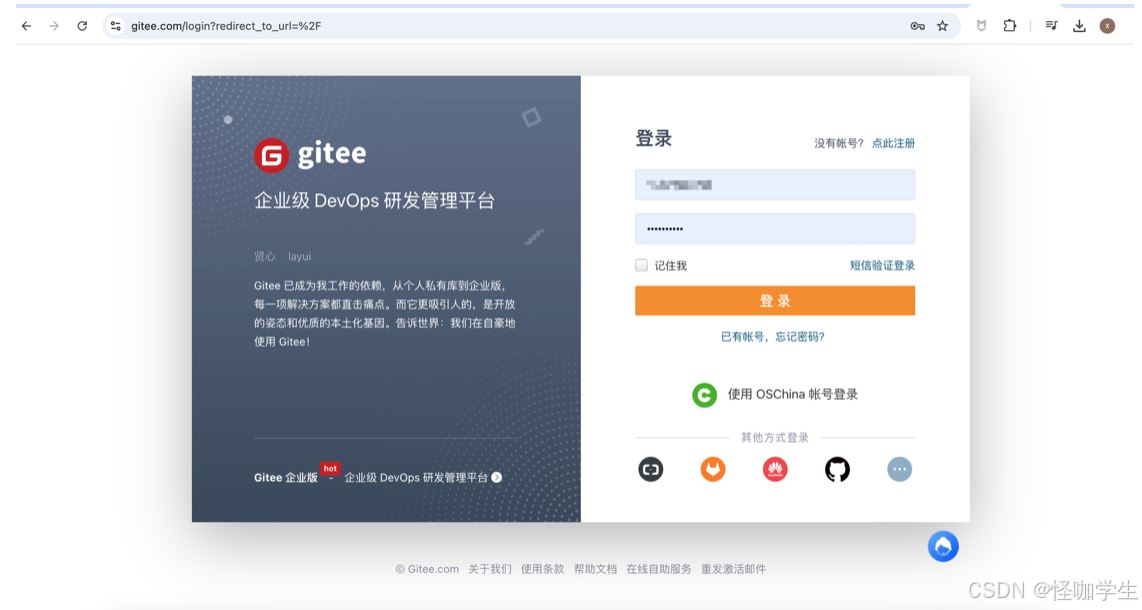1142x610 pixels.
Task: Click the shield extension icon
Action: coord(982,26)
